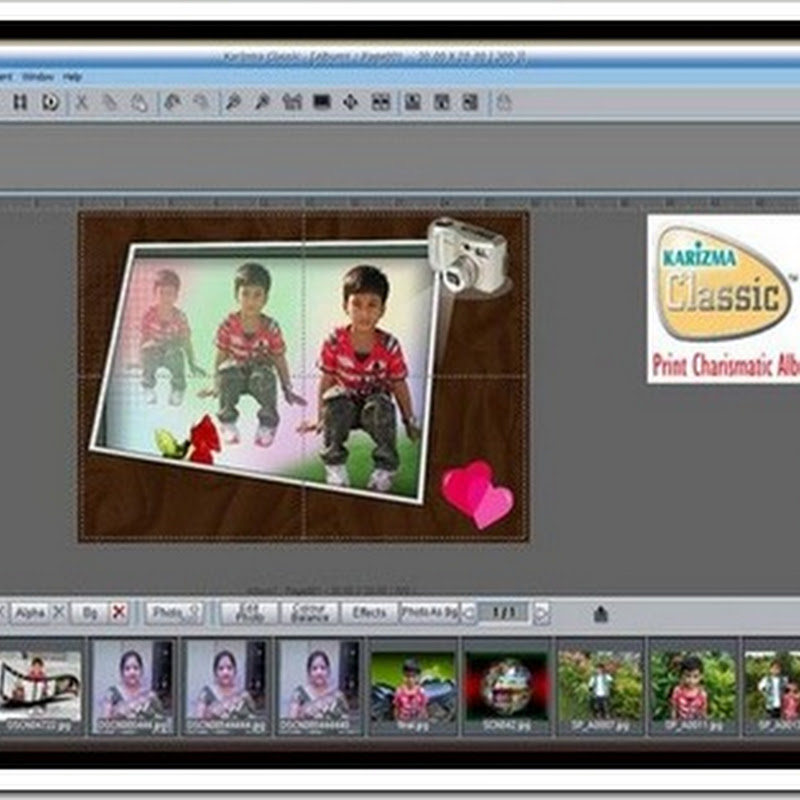The width and height of the screenshot is (800, 800).
Task: Click the four-squares grid toolbar icon
Action: 381,102
